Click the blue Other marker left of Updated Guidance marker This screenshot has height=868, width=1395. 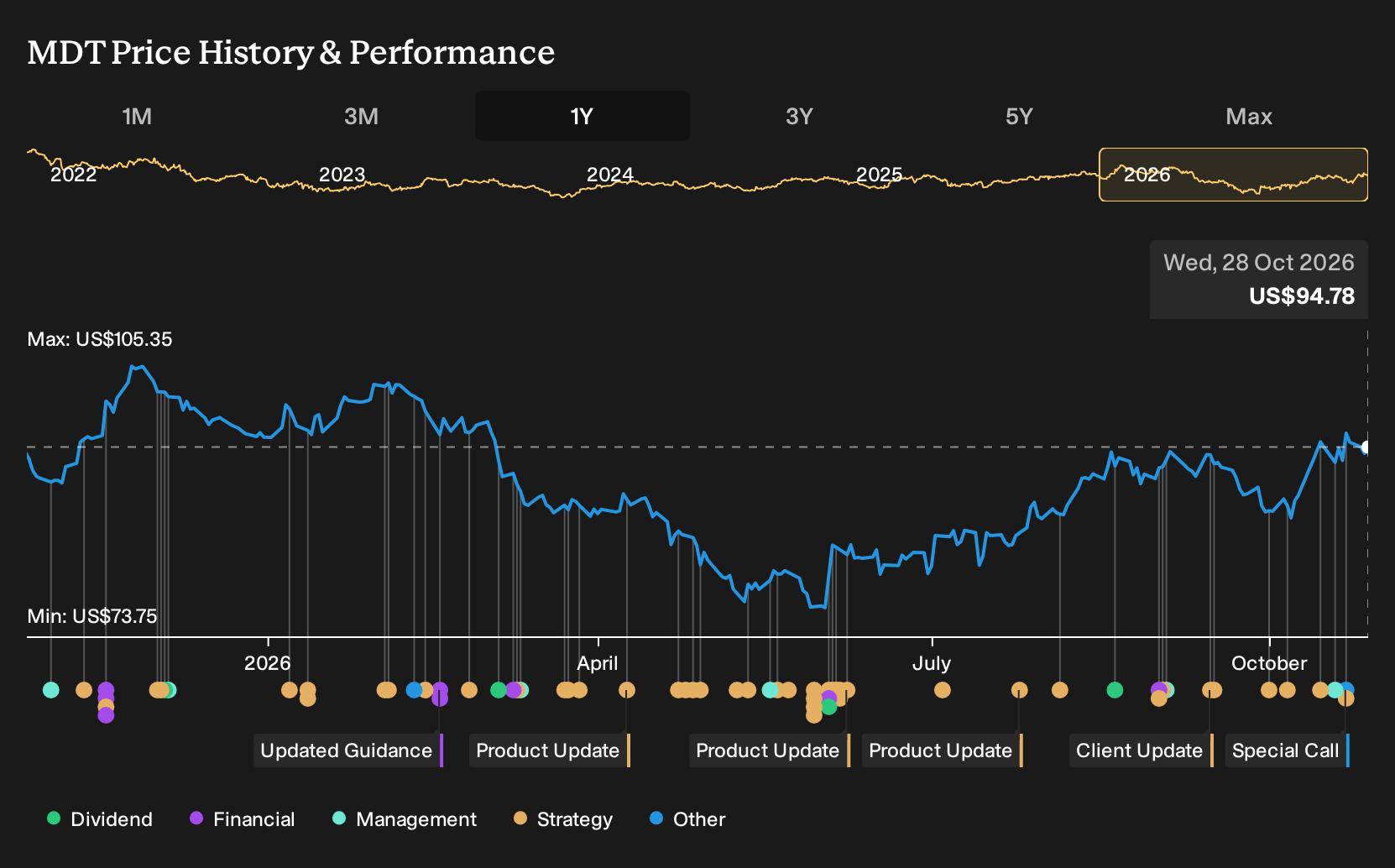414,690
